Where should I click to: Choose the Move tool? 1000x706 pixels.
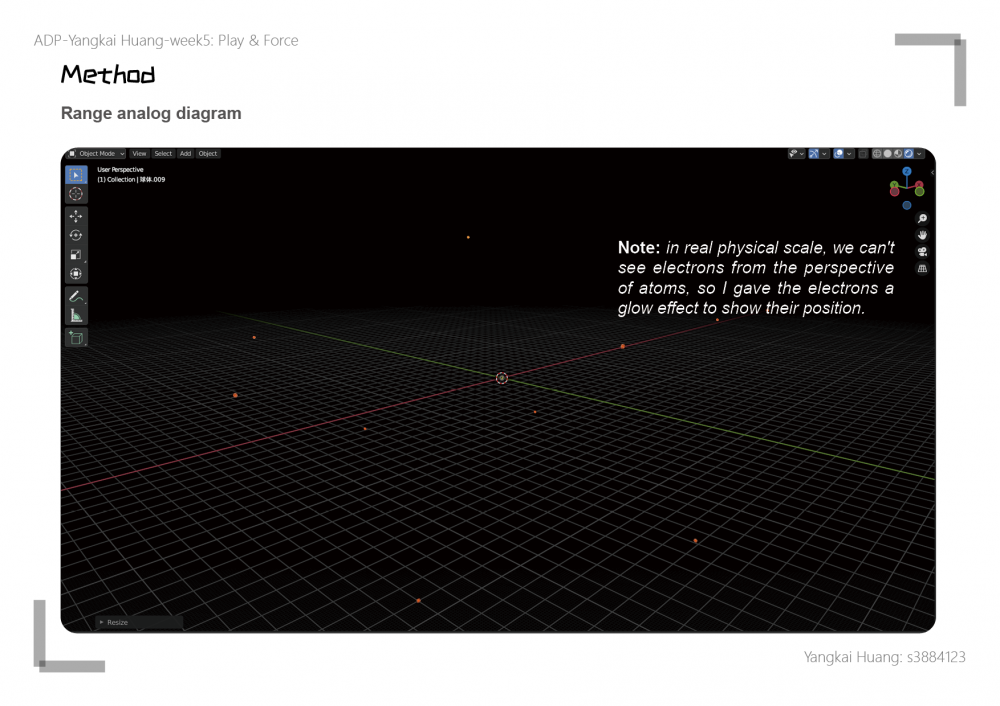tap(76, 216)
